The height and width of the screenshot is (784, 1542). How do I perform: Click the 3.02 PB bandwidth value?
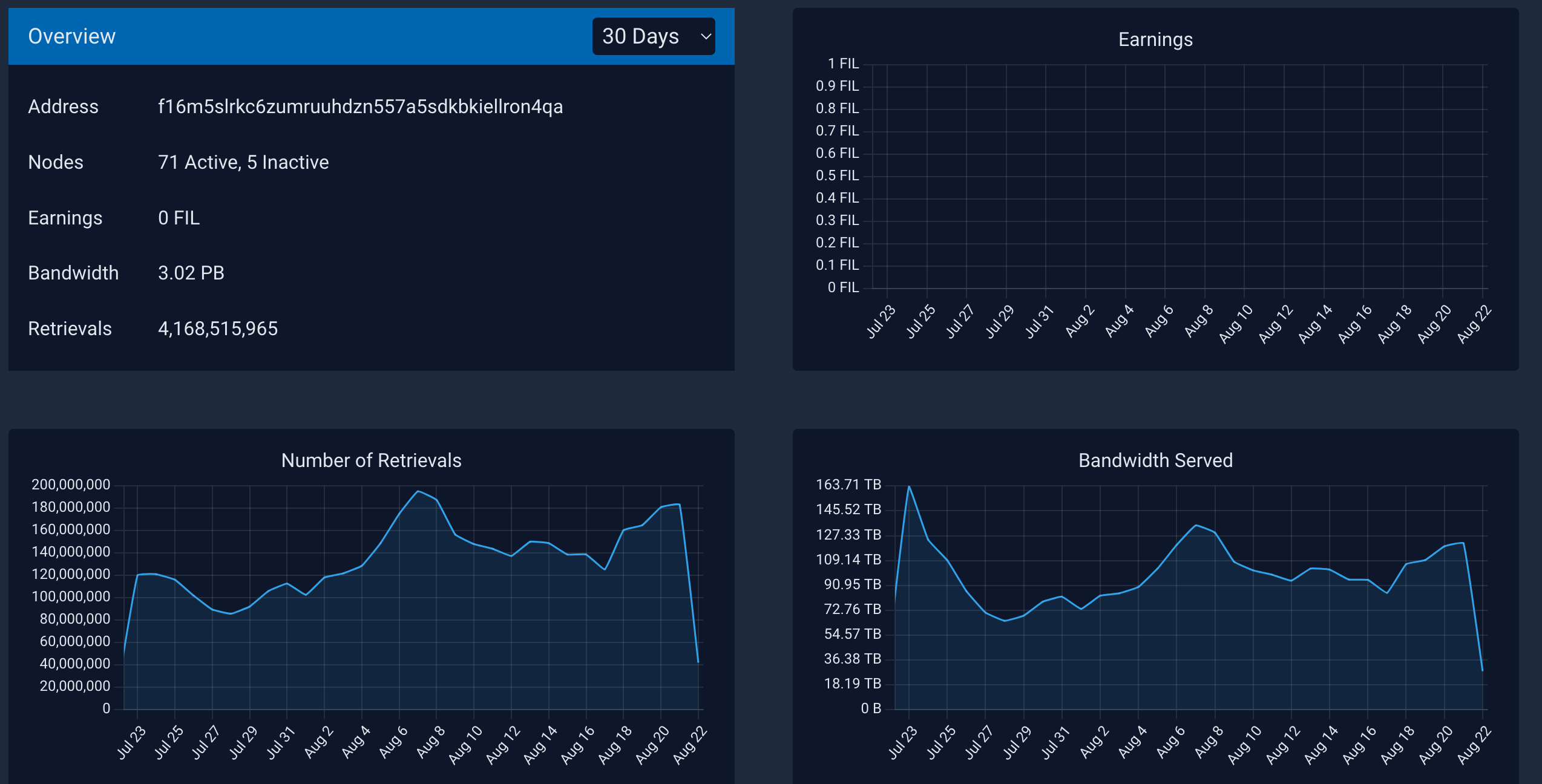tap(191, 273)
